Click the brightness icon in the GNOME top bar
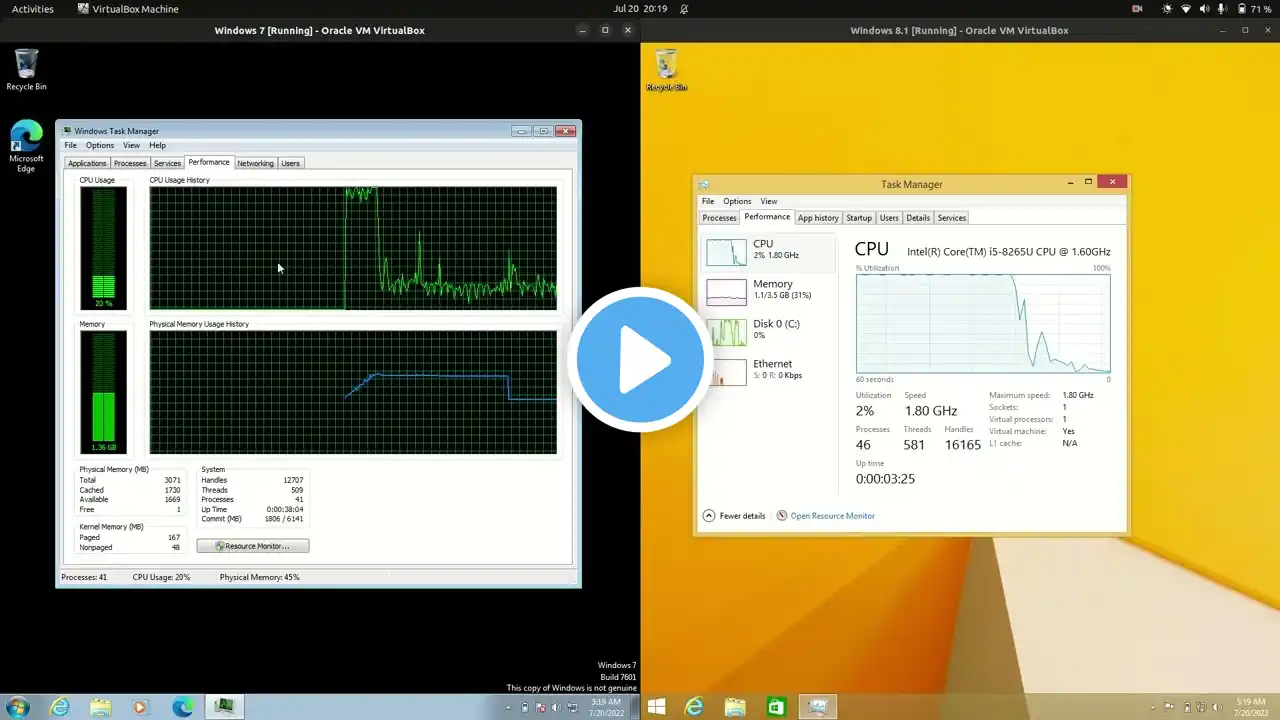This screenshot has height=720, width=1280. click(x=1167, y=9)
